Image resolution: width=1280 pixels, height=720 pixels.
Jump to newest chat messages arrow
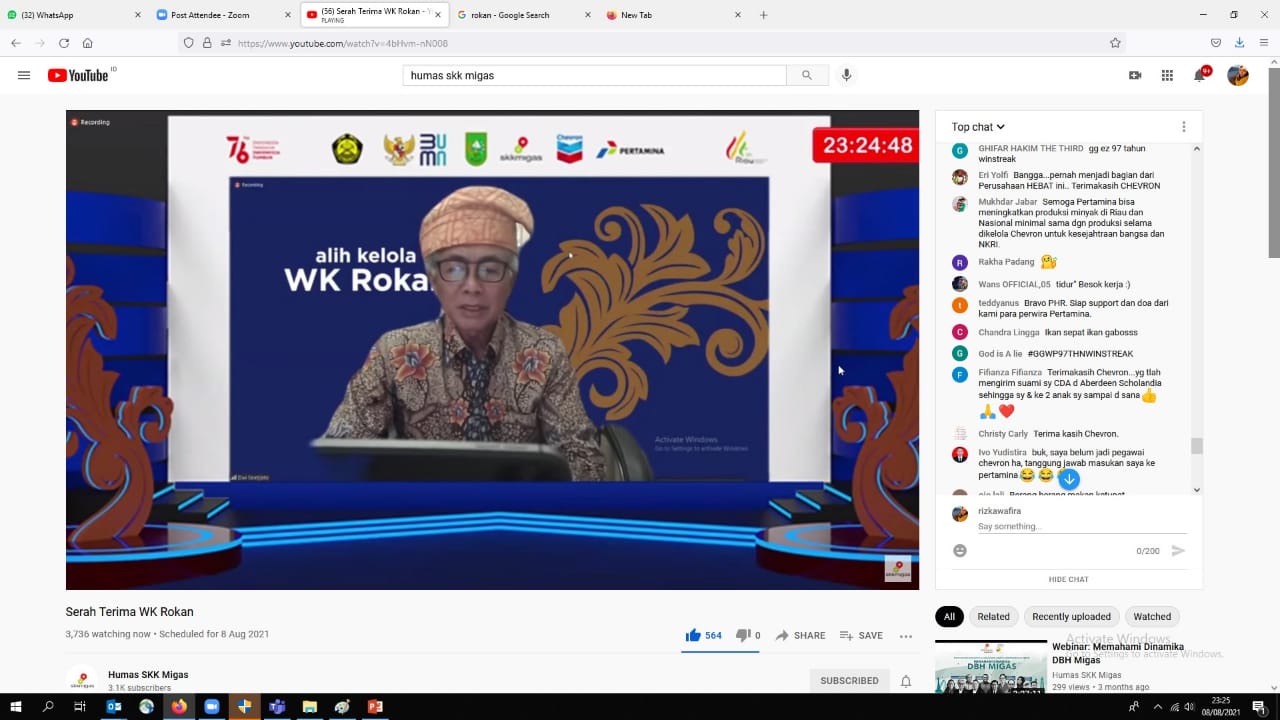pyautogui.click(x=1069, y=478)
